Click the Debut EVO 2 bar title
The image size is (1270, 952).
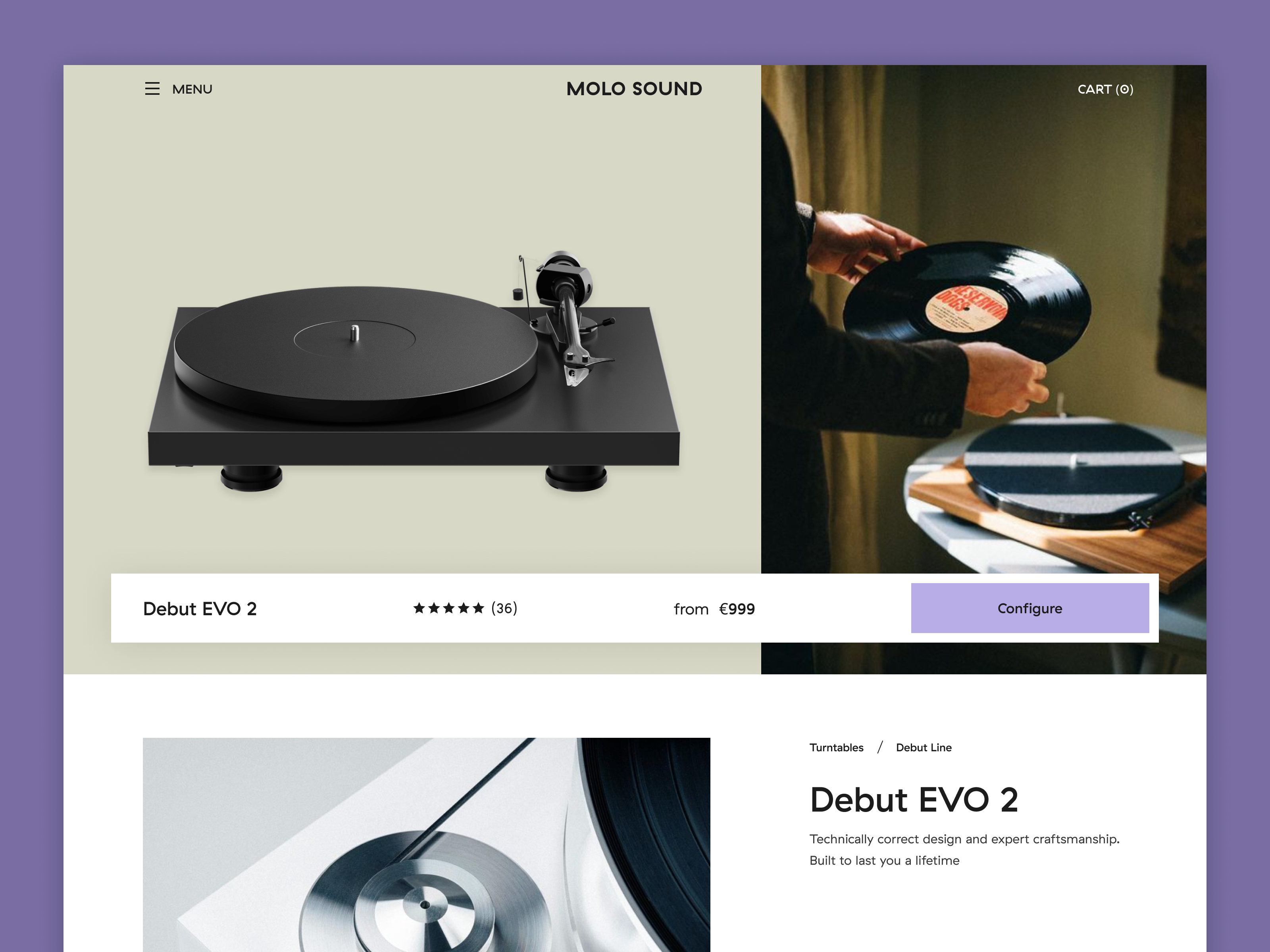click(200, 609)
